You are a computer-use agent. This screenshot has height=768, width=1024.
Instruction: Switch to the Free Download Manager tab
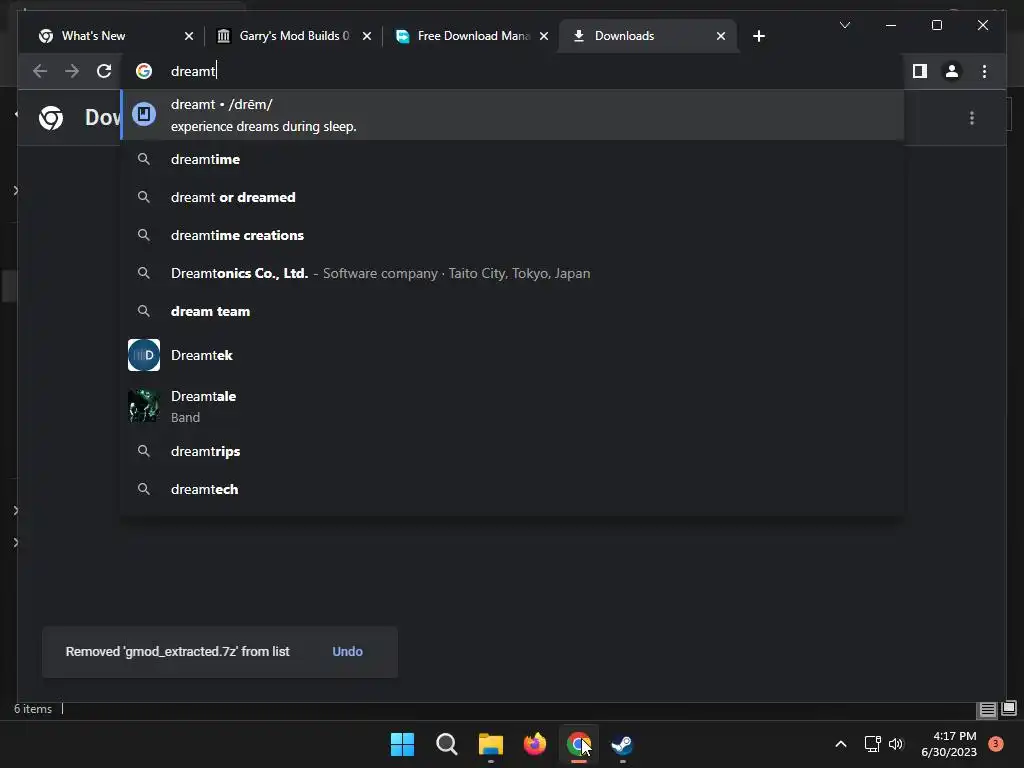point(470,36)
